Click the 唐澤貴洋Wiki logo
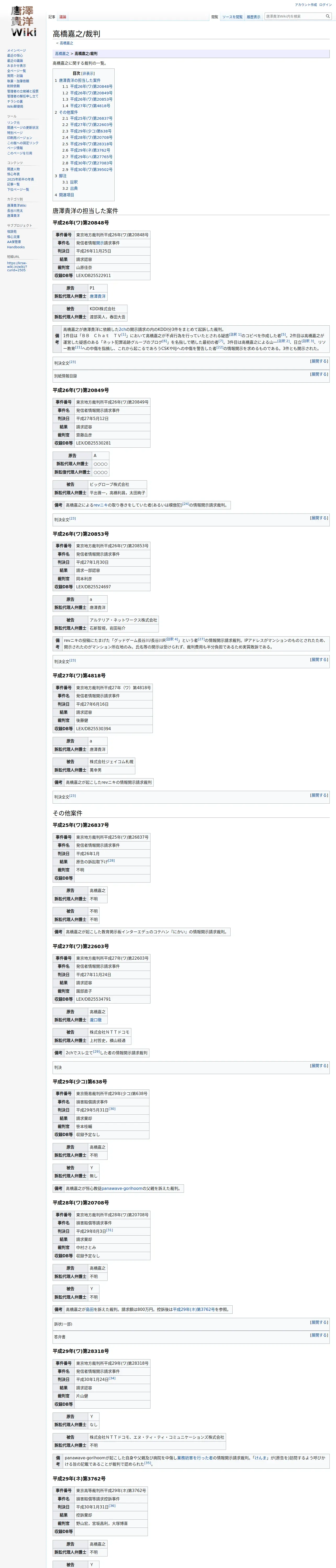 (x=23, y=22)
